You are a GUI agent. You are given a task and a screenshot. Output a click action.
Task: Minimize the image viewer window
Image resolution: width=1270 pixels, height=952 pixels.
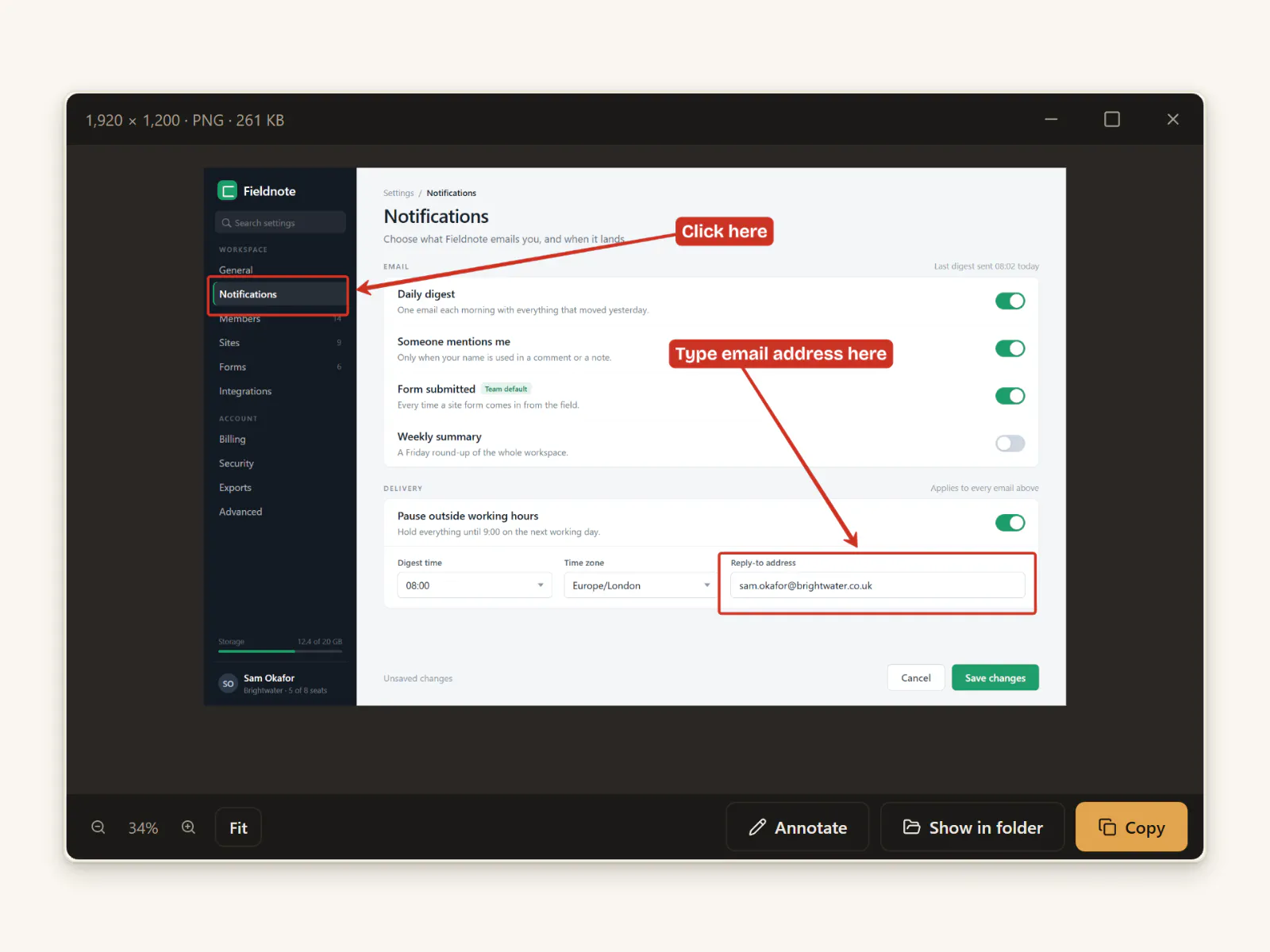click(1051, 119)
